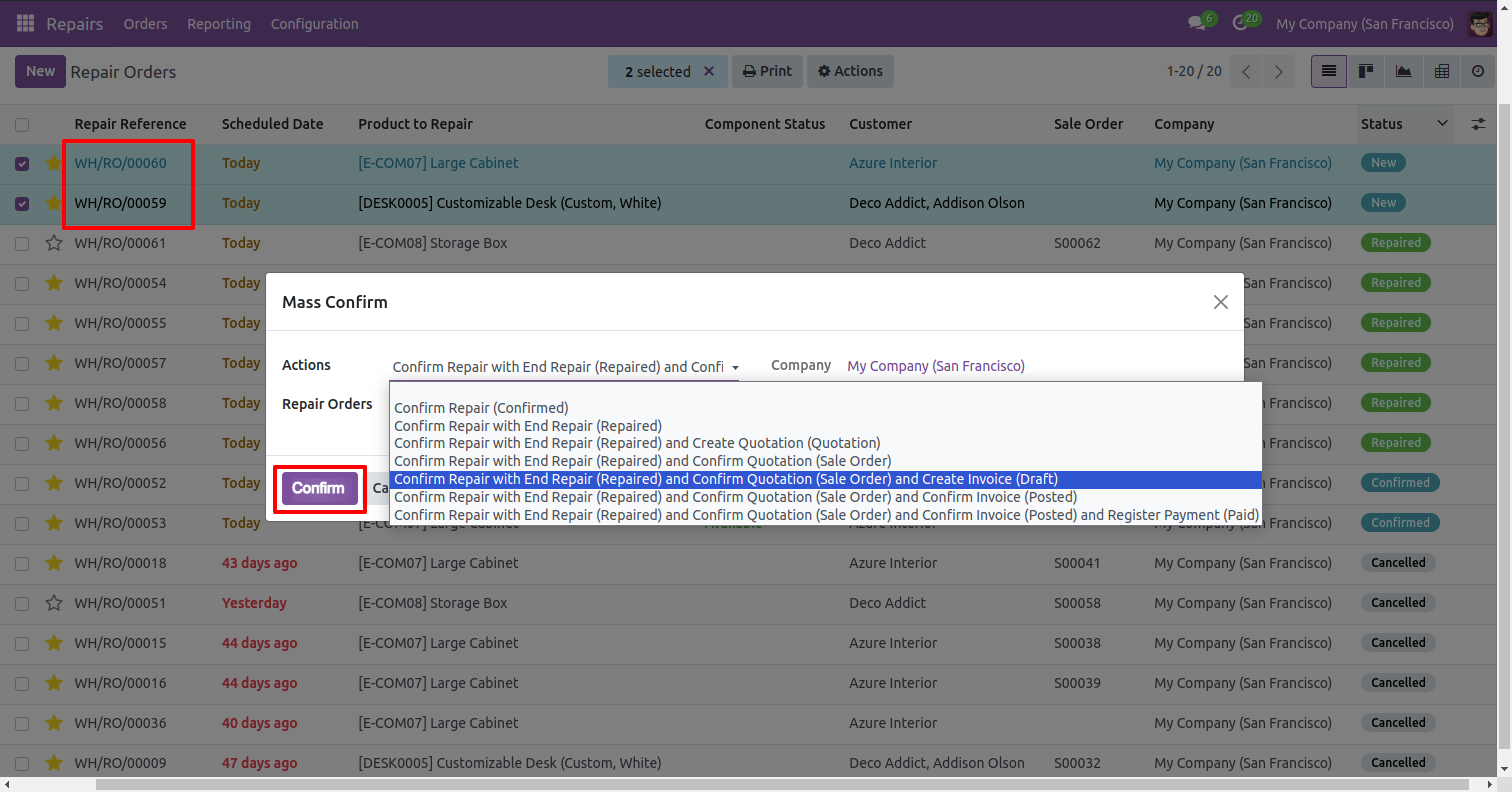Switch to Pivot view
This screenshot has width=1512, height=792.
click(1441, 72)
